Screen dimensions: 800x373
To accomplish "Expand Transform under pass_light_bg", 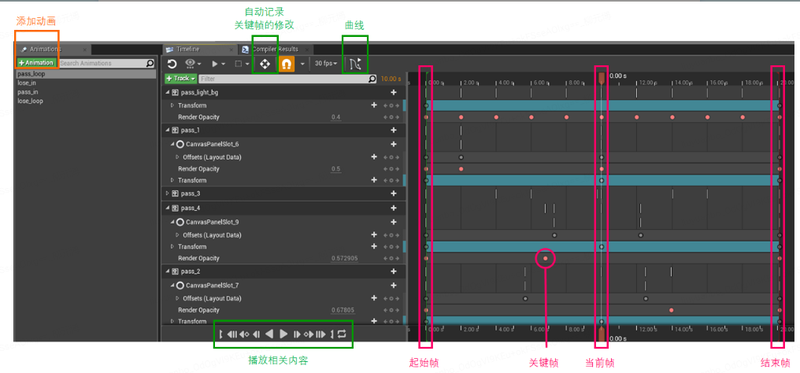I will pyautogui.click(x=172, y=105).
